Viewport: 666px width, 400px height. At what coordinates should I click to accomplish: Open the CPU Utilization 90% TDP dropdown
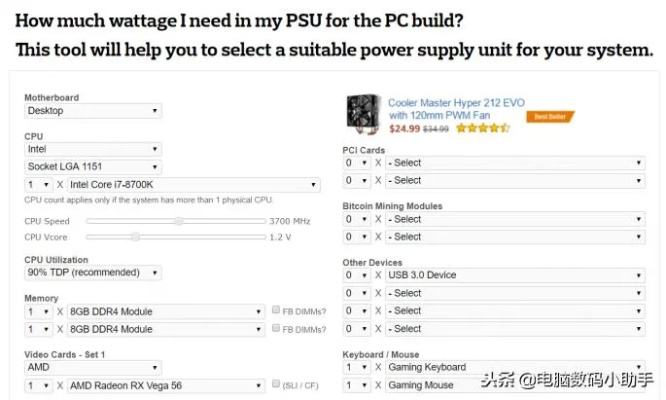coord(93,273)
